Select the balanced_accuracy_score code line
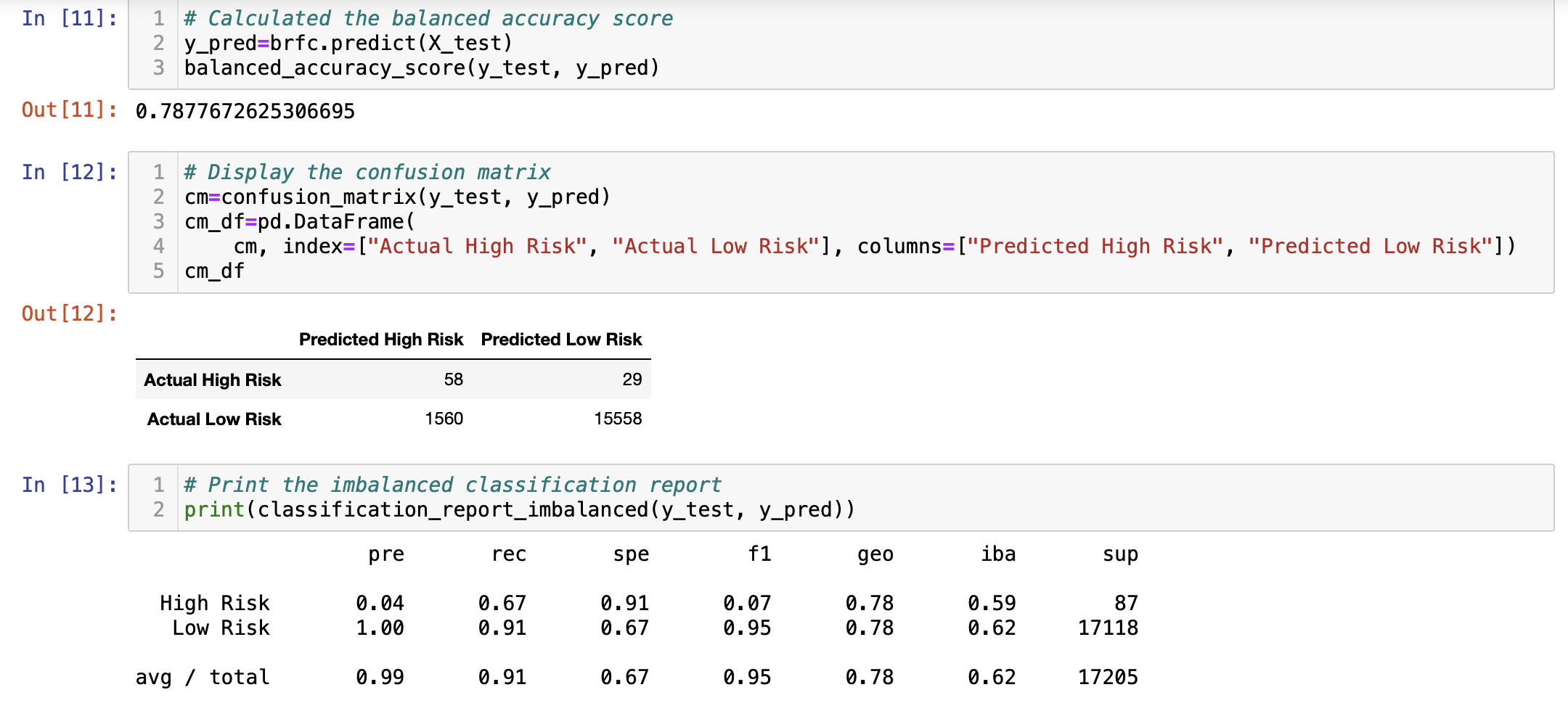The image size is (1568, 711). (421, 67)
